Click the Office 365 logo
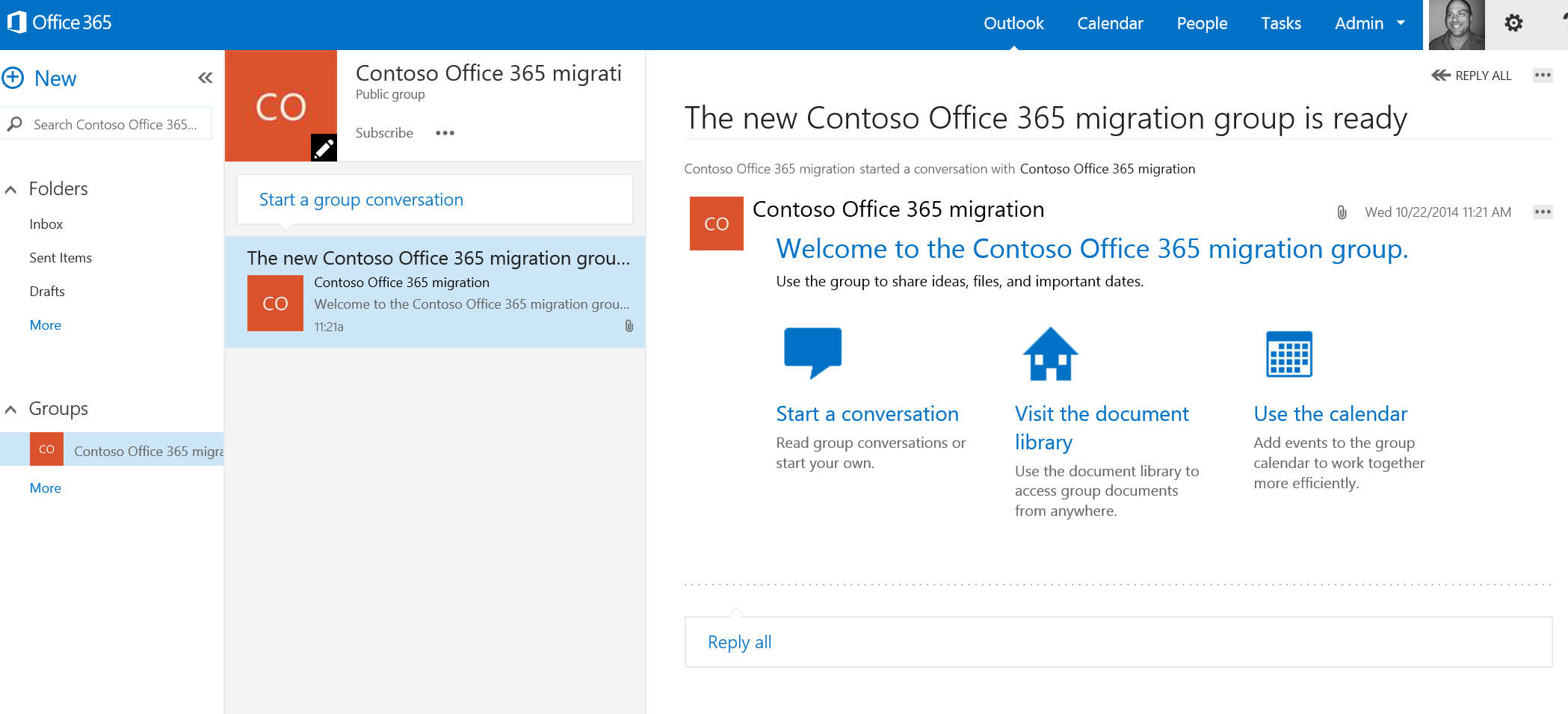The height and width of the screenshot is (714, 1568). [59, 22]
